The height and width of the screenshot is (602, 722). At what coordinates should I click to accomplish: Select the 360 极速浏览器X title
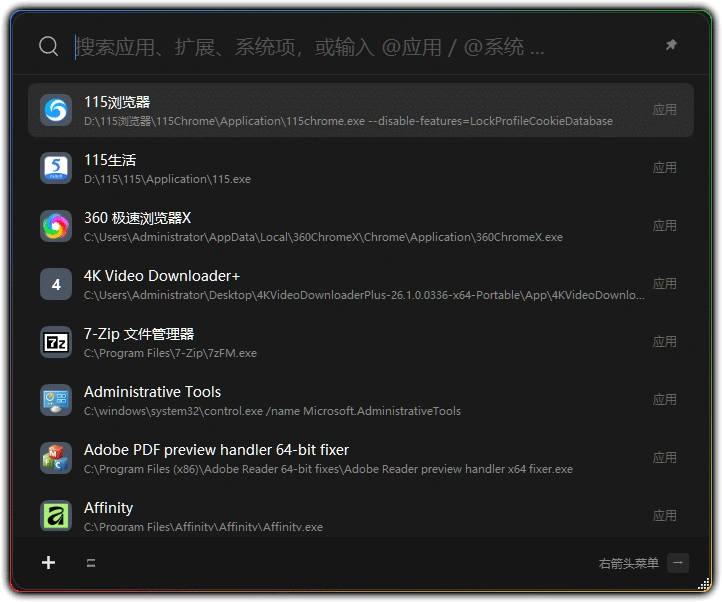(137, 218)
